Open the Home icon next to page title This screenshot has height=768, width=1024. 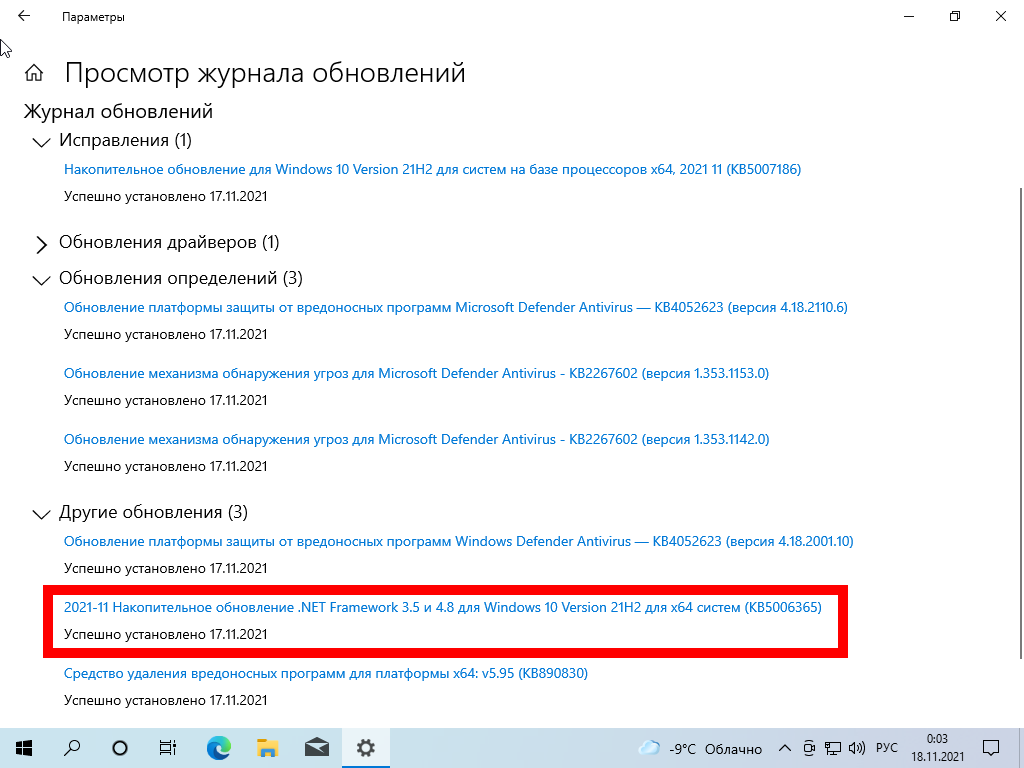coord(34,72)
